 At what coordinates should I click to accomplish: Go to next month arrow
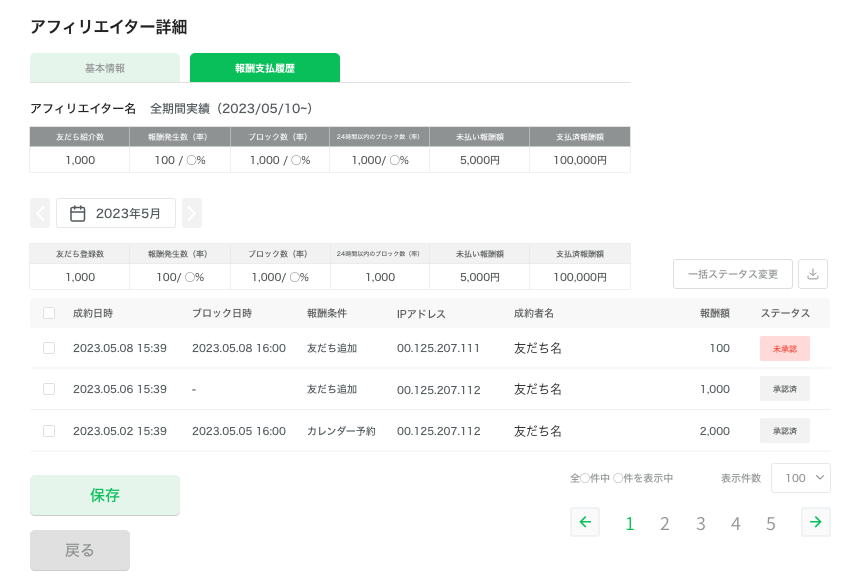coord(192,213)
